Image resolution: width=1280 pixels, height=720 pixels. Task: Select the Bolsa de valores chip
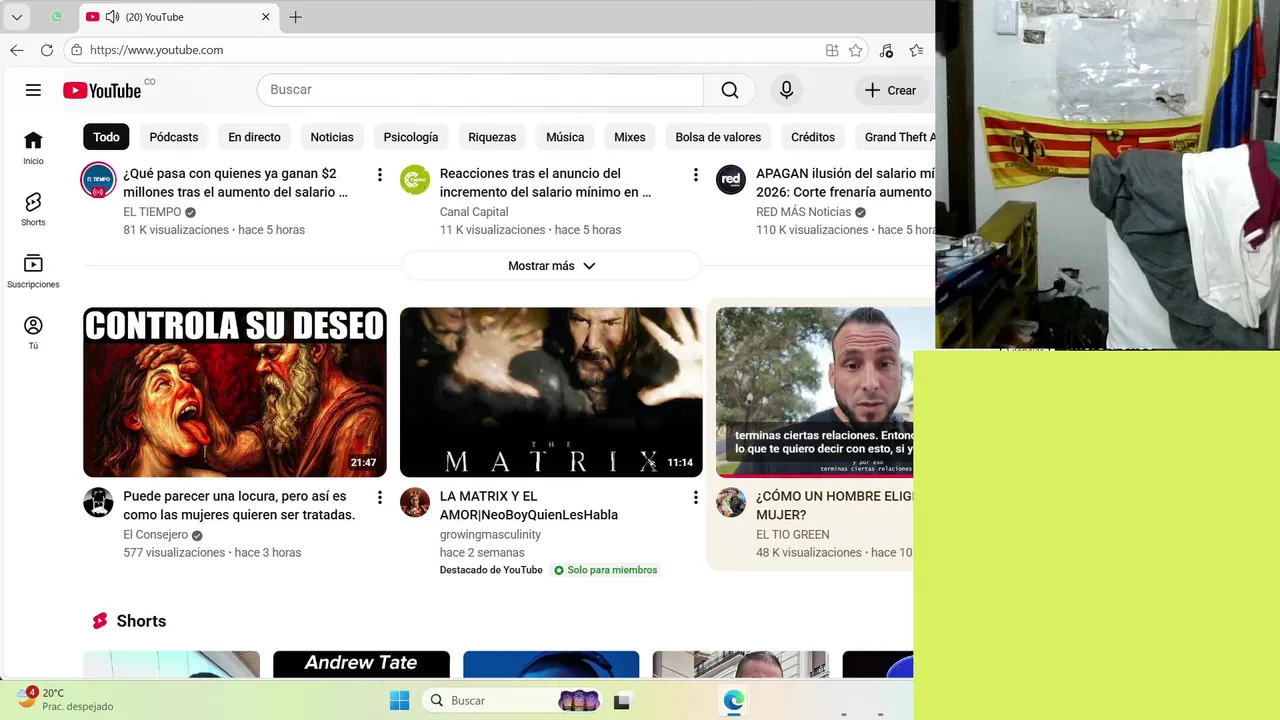[718, 137]
